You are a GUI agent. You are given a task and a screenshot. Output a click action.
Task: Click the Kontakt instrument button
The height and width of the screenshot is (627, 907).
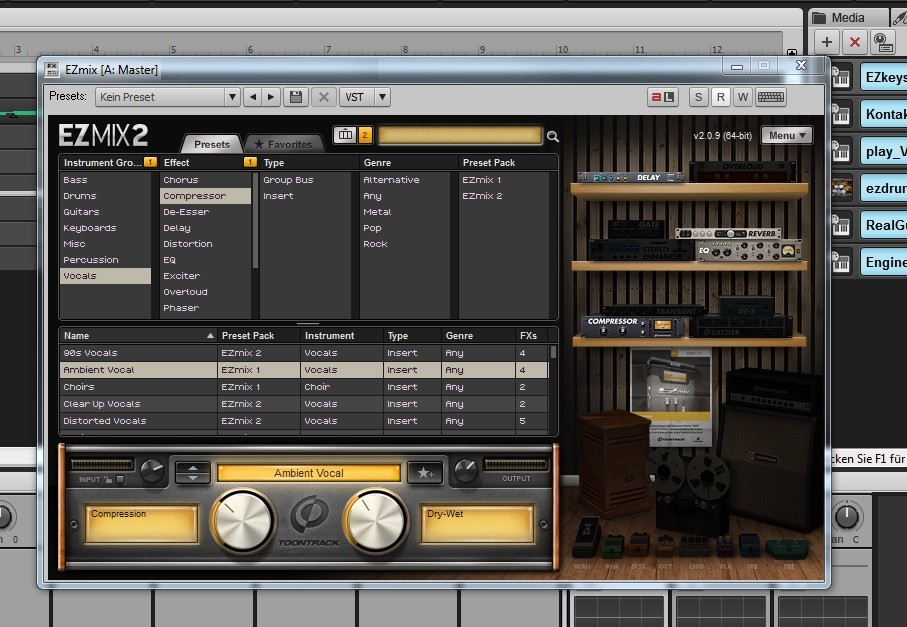[x=884, y=115]
